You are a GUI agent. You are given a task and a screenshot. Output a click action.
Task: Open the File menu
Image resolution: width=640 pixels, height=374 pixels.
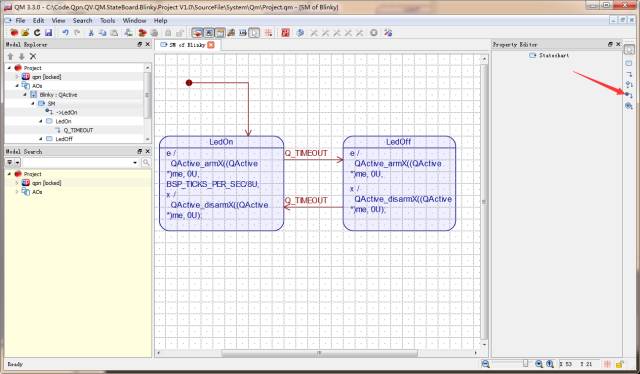click(x=20, y=20)
